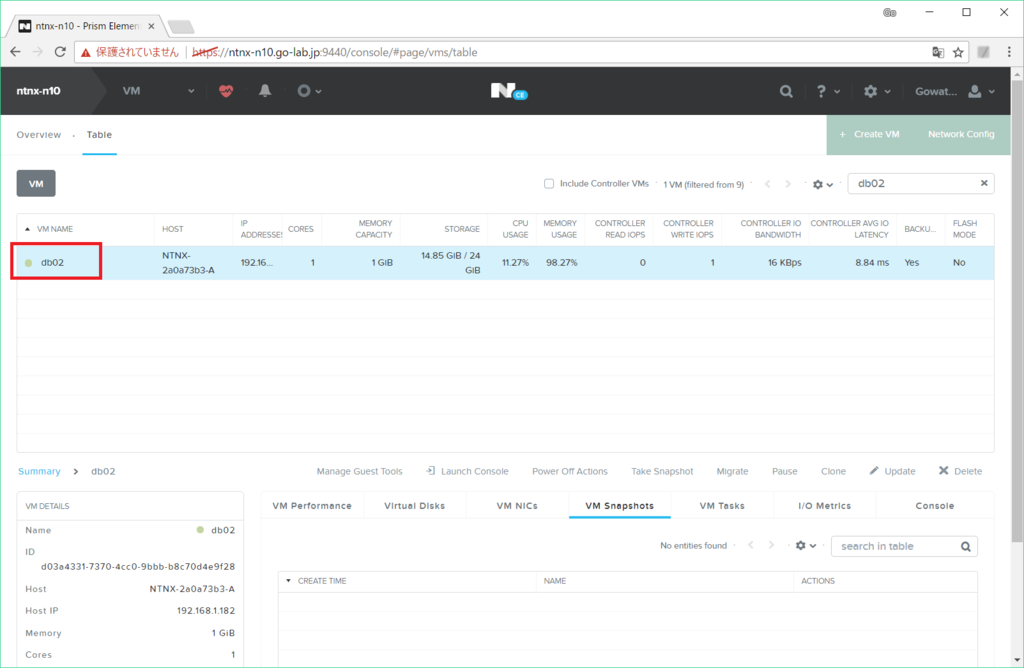Go to next page of snapshots table
Viewport: 1024px width, 668px height.
771,545
